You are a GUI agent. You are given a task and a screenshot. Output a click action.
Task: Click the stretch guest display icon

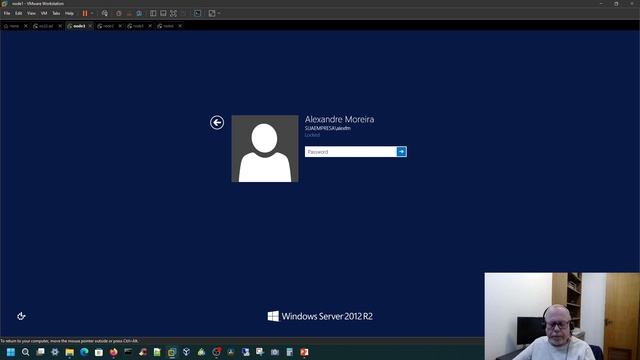(212, 13)
